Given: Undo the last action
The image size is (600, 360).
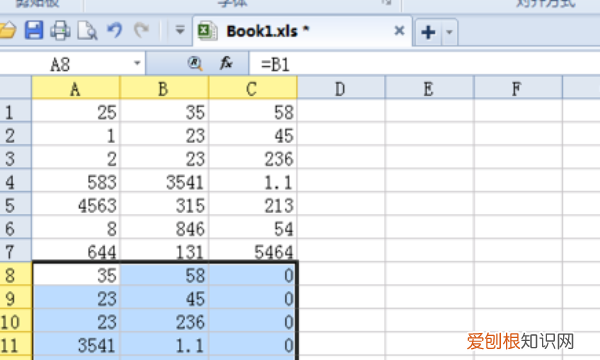Looking at the screenshot, I should (x=114, y=30).
